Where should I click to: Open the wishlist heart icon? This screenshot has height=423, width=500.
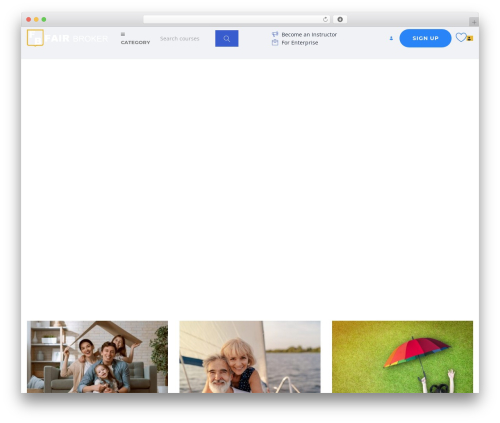tap(461, 37)
